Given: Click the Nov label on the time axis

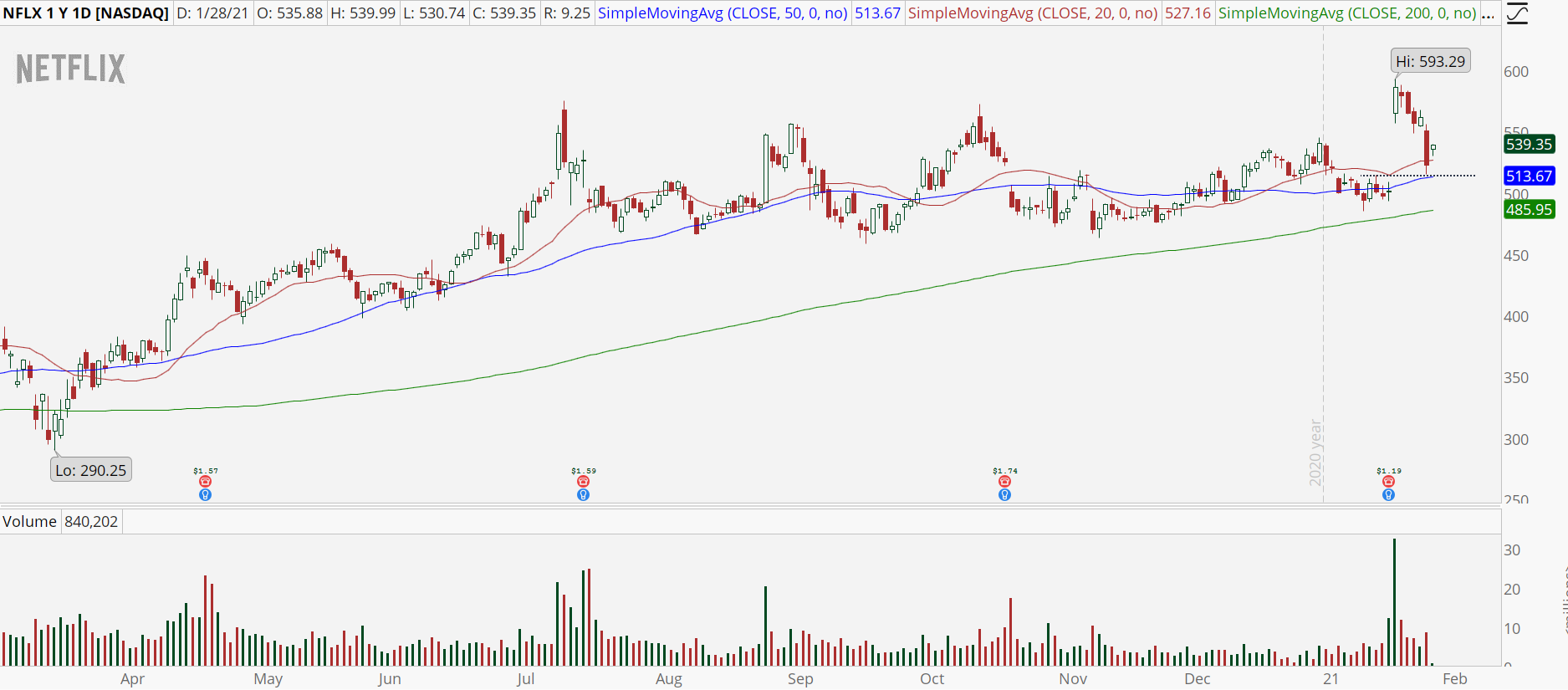Looking at the screenshot, I should tap(1073, 679).
